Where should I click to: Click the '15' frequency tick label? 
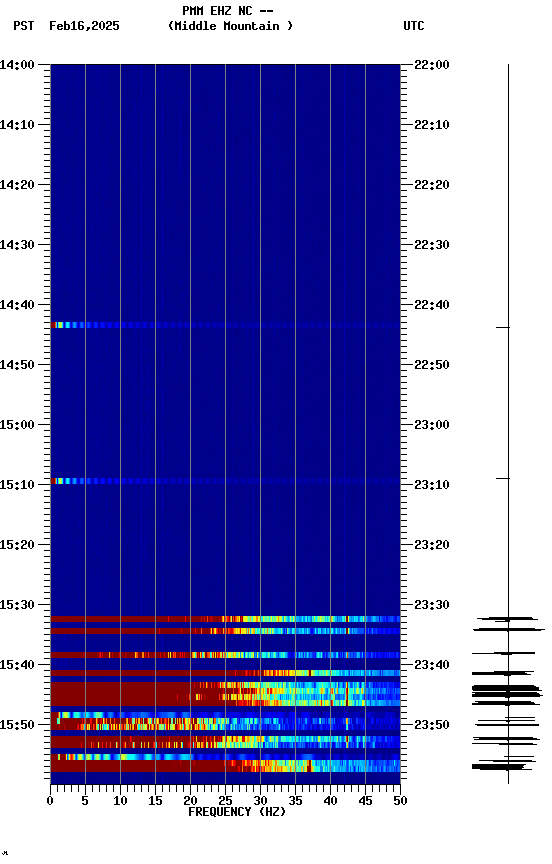[155, 801]
